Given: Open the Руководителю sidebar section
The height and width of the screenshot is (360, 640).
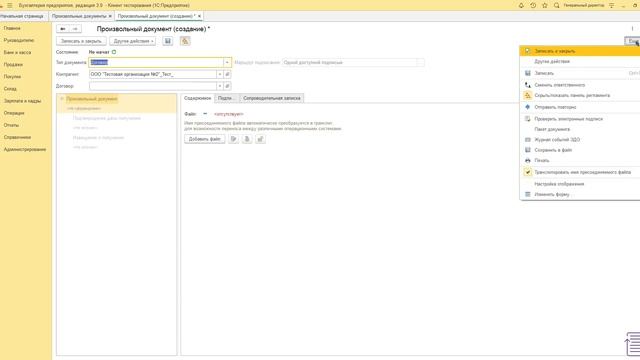Looking at the screenshot, I should point(19,40).
